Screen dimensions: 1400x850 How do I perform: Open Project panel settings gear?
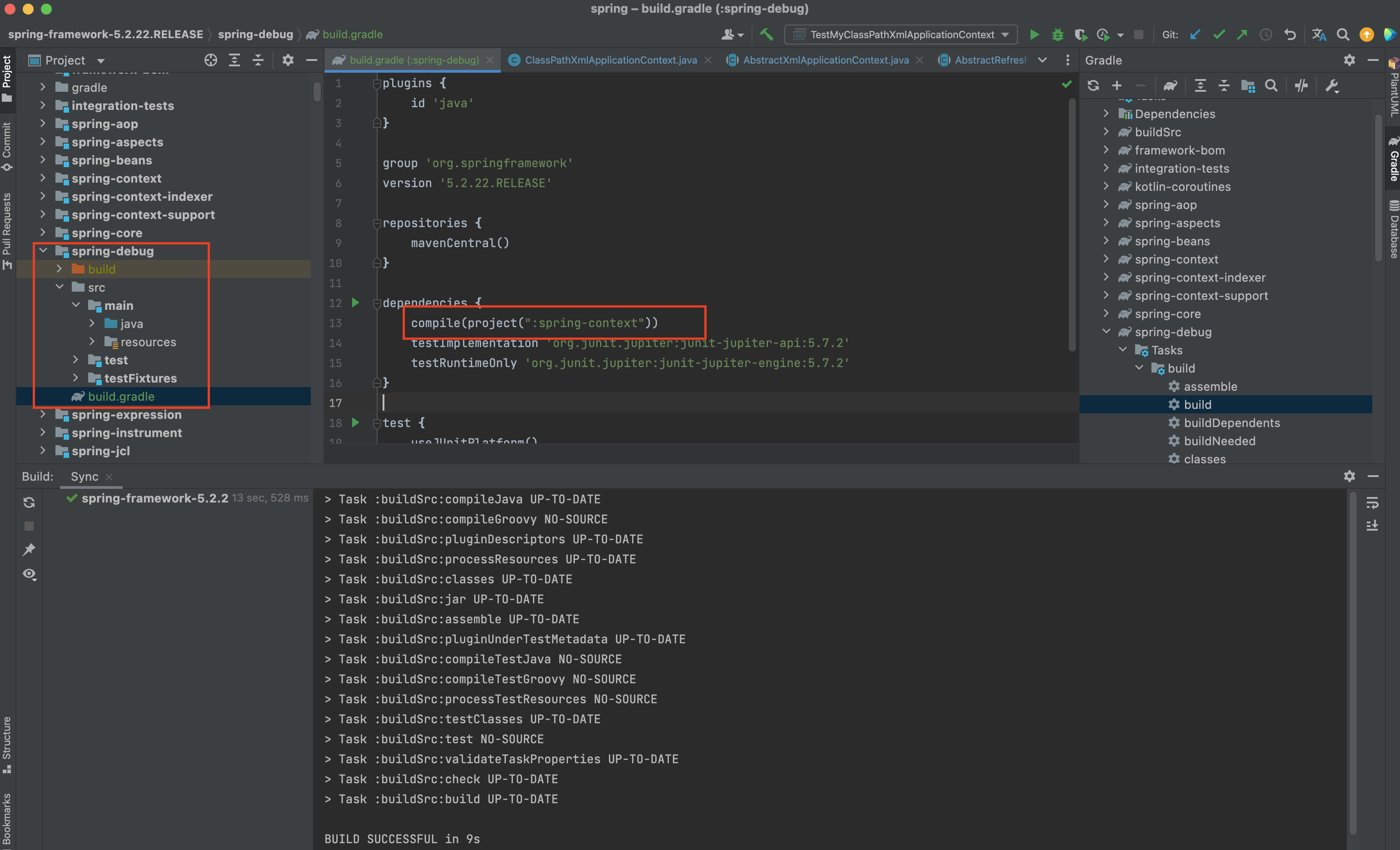(x=288, y=60)
